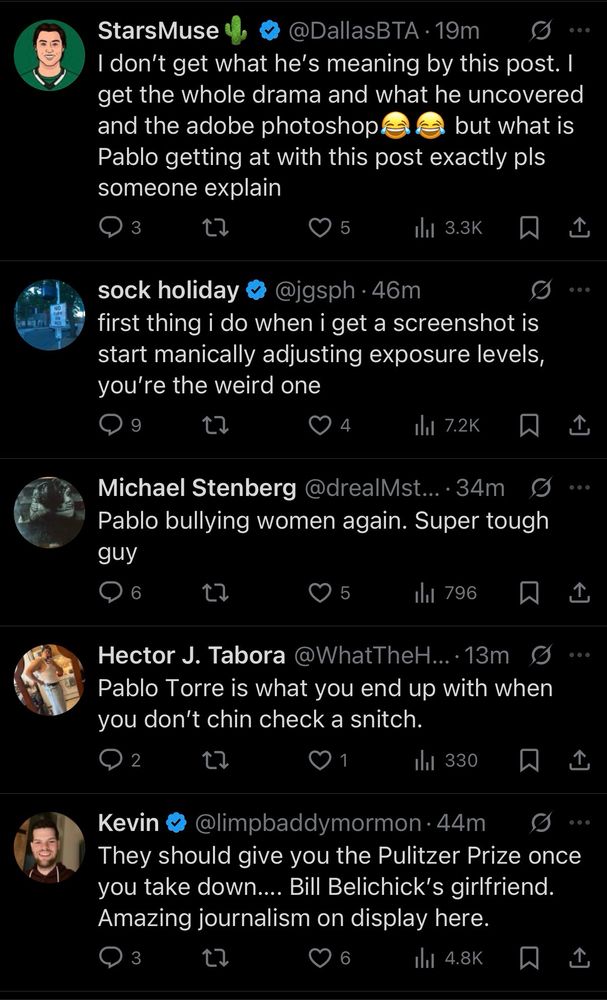Share Hector J. Tabora's tweet

click(578, 760)
